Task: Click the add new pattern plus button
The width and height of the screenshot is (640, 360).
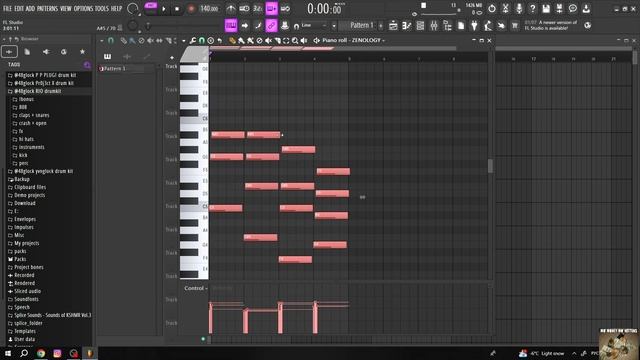Action: [381, 26]
